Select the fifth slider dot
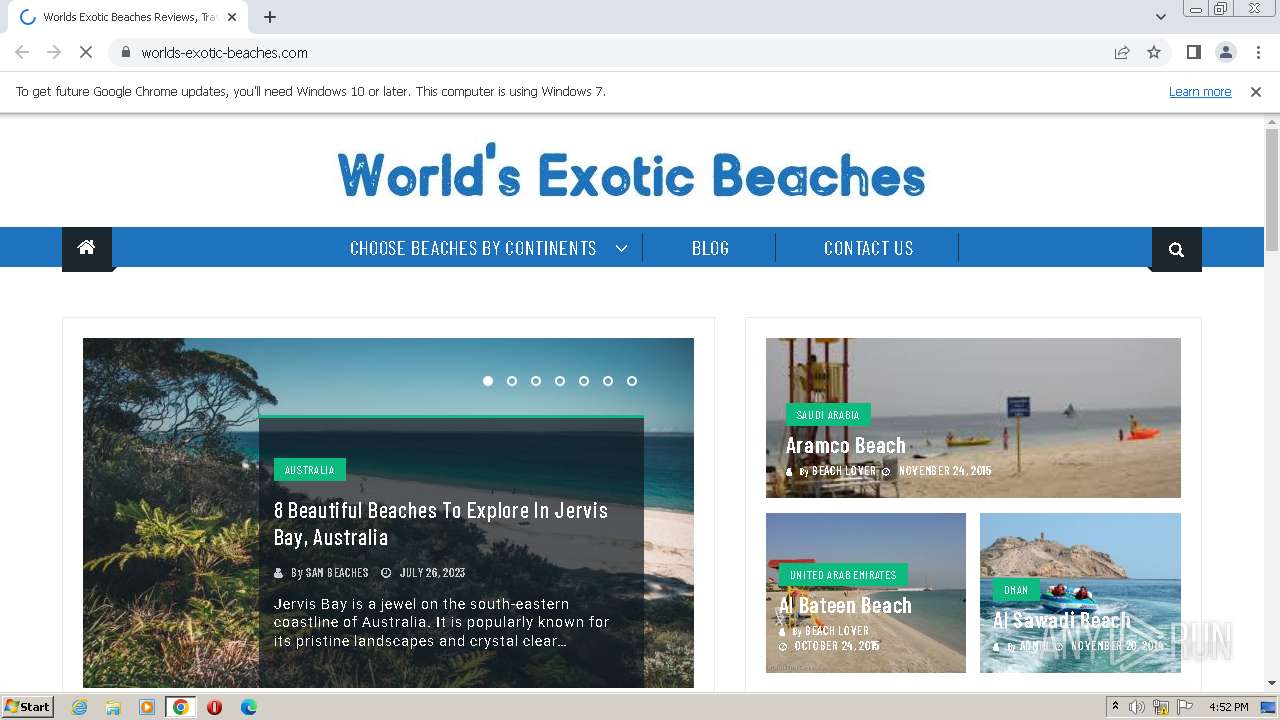 coord(584,381)
